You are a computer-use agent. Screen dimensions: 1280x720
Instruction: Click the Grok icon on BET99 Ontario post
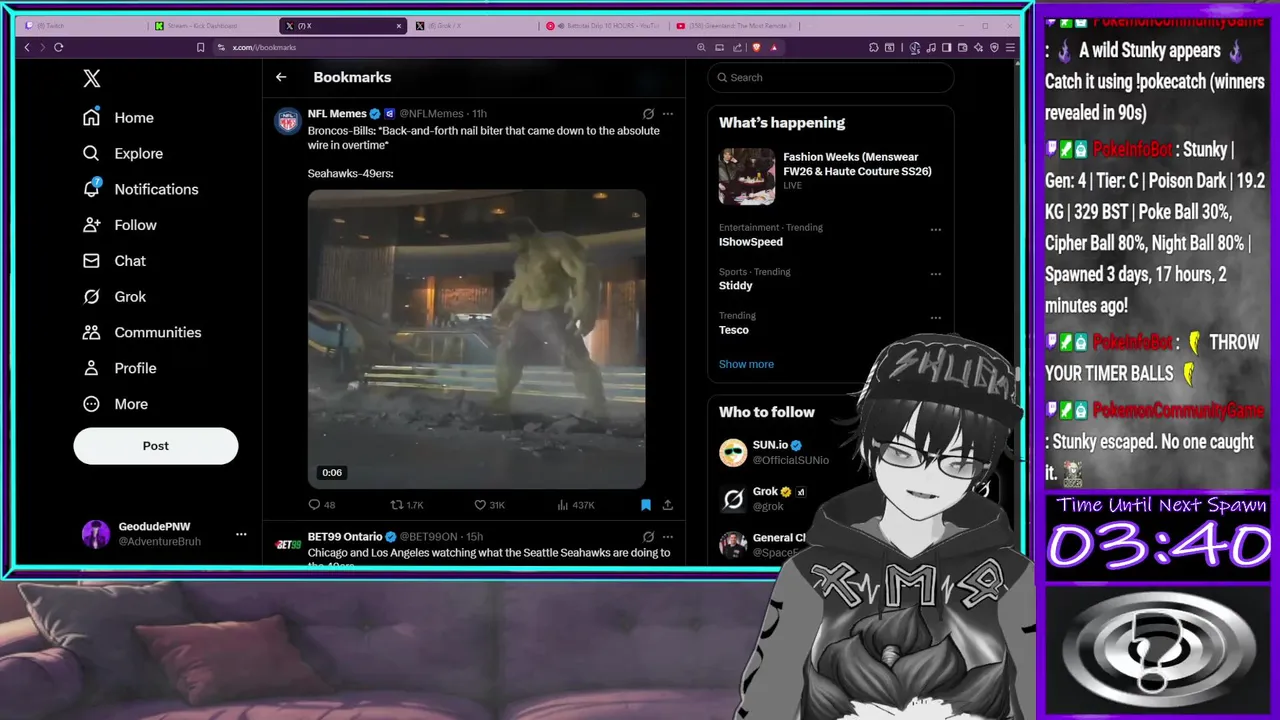point(648,537)
